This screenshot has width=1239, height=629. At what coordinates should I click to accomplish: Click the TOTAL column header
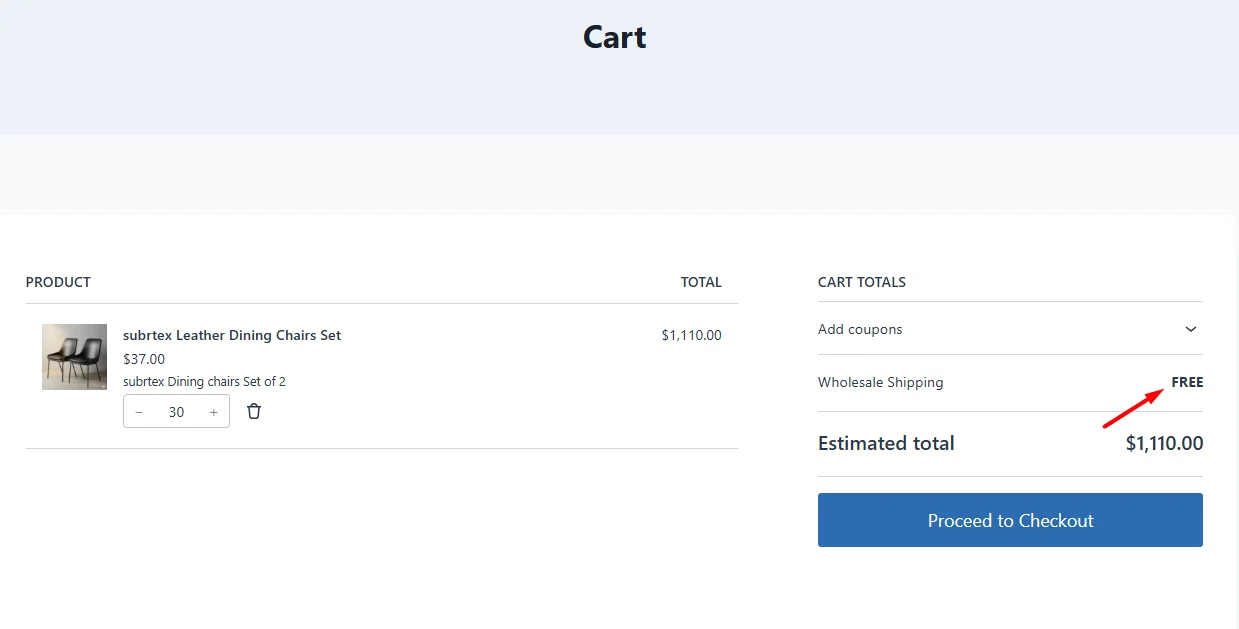(701, 282)
